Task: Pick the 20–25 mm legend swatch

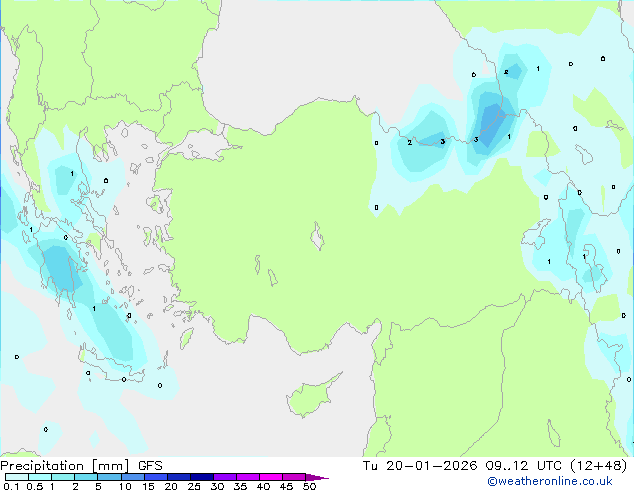Action: point(178,477)
